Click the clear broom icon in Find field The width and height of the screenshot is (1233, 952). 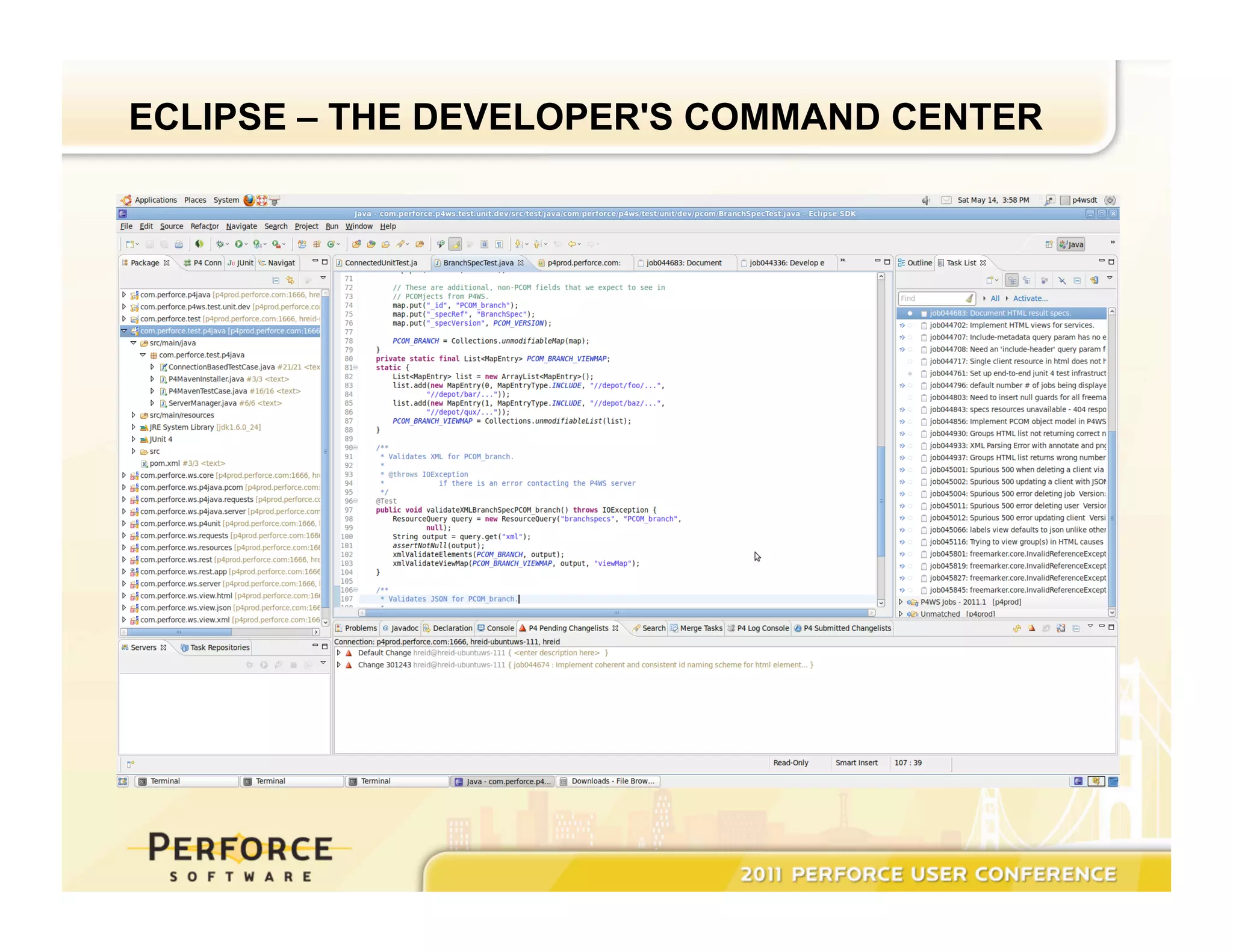coord(969,298)
